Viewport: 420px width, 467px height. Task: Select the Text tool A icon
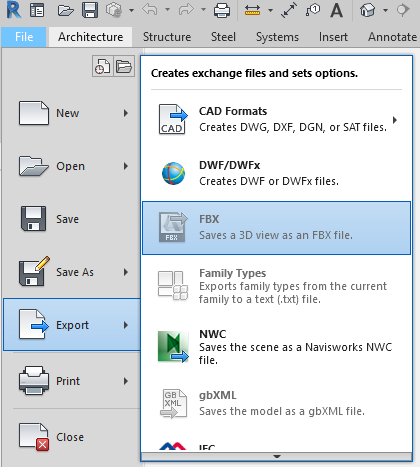click(x=337, y=10)
